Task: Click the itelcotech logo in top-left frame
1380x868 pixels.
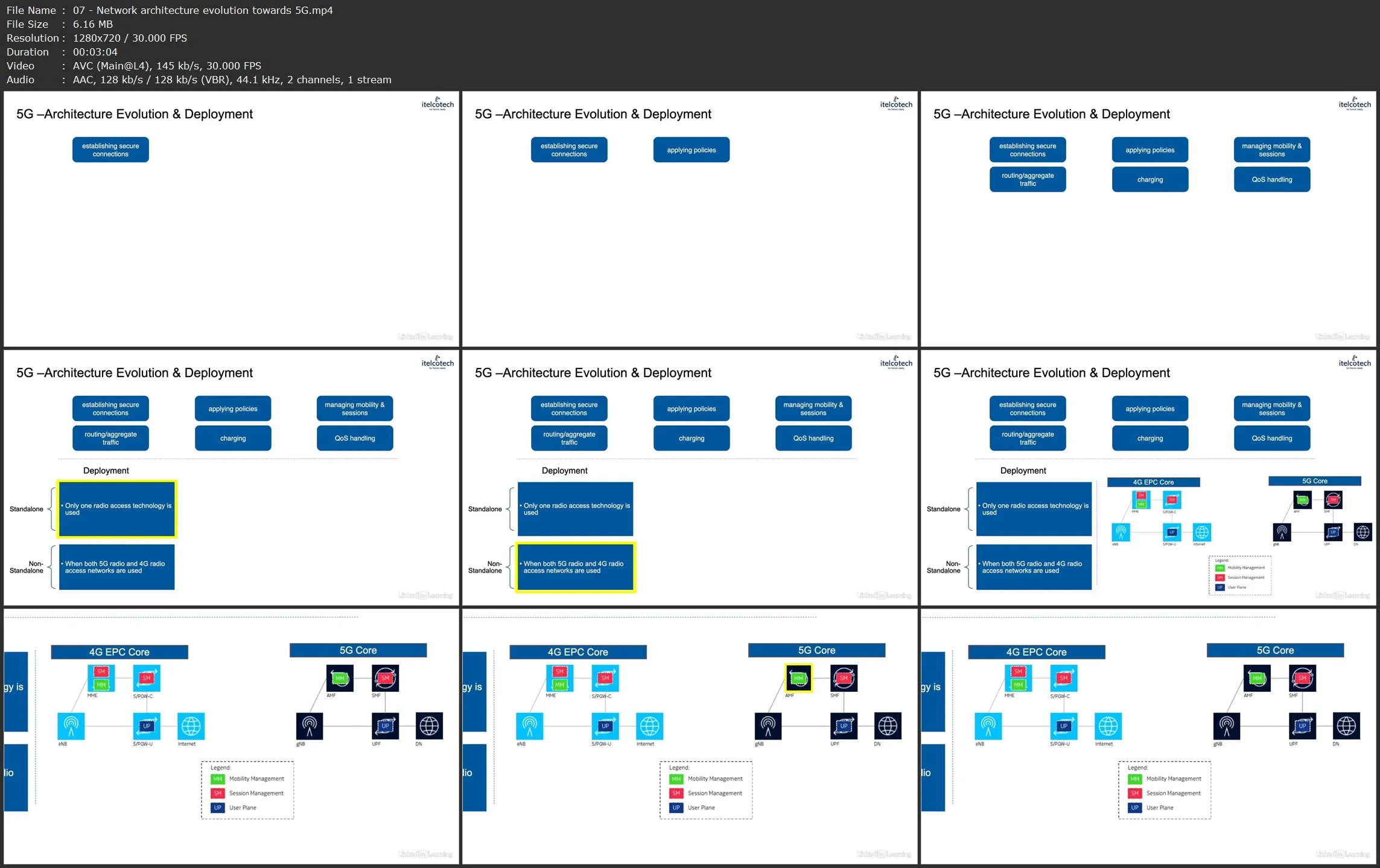Action: coord(437,104)
